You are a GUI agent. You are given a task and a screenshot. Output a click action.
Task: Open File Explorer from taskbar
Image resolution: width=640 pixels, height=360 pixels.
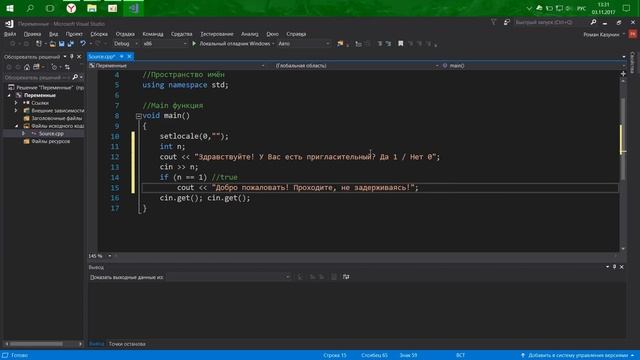(92, 8)
